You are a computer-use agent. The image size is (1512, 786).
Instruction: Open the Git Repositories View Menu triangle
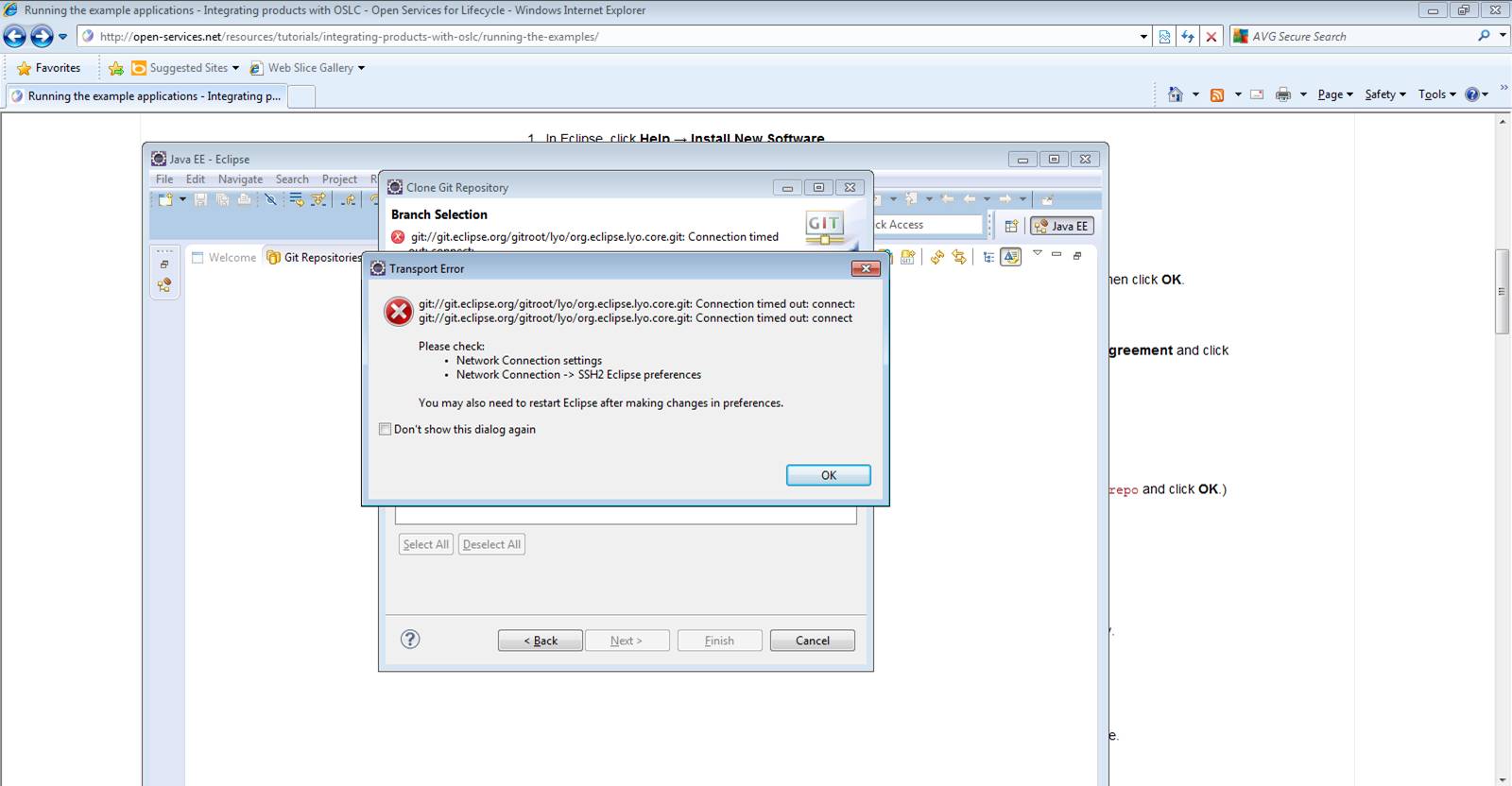coord(1037,253)
